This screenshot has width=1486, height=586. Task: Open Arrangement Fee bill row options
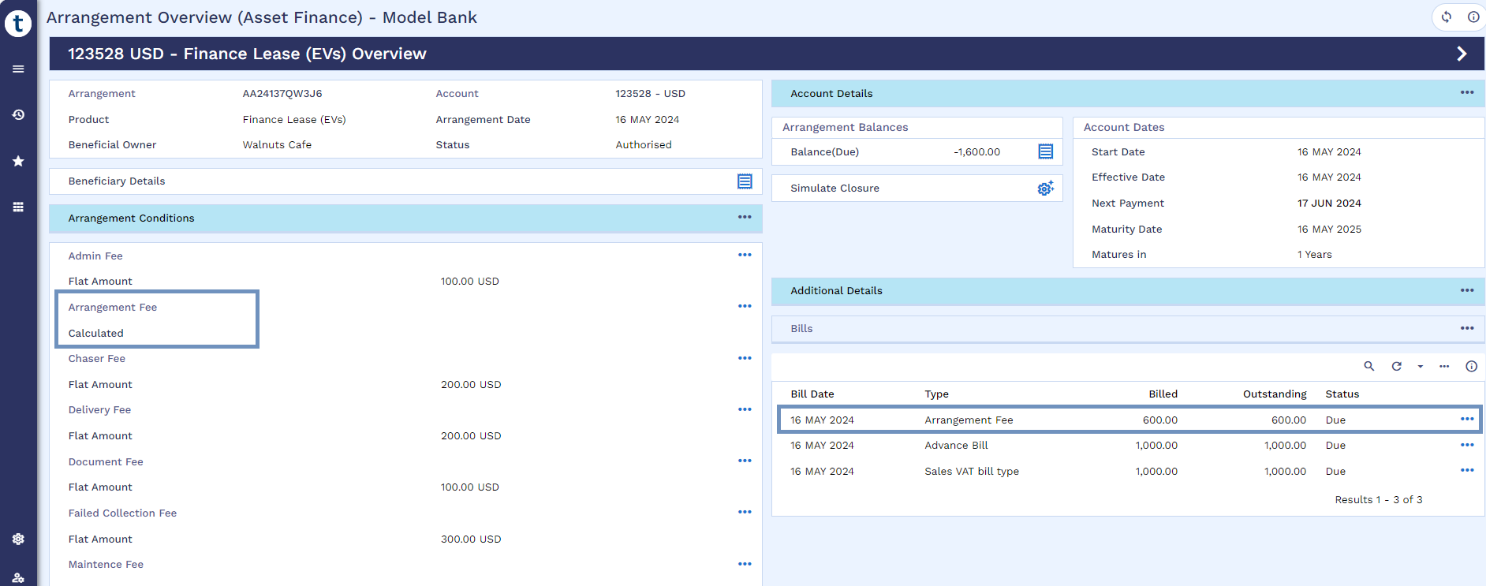coord(1467,419)
